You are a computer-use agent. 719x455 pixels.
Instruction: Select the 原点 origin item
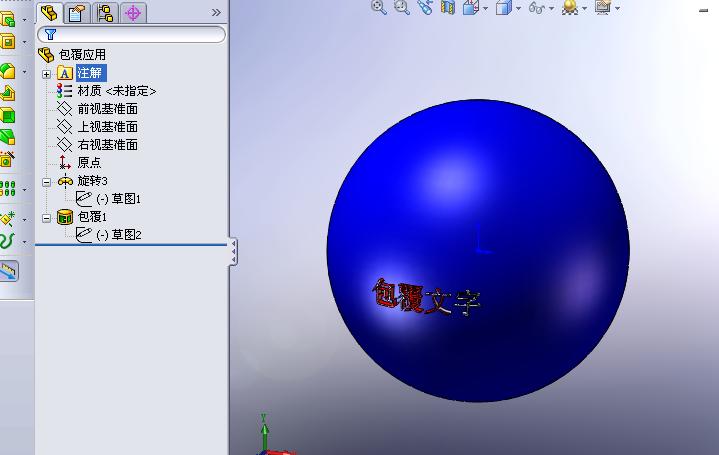tap(89, 162)
